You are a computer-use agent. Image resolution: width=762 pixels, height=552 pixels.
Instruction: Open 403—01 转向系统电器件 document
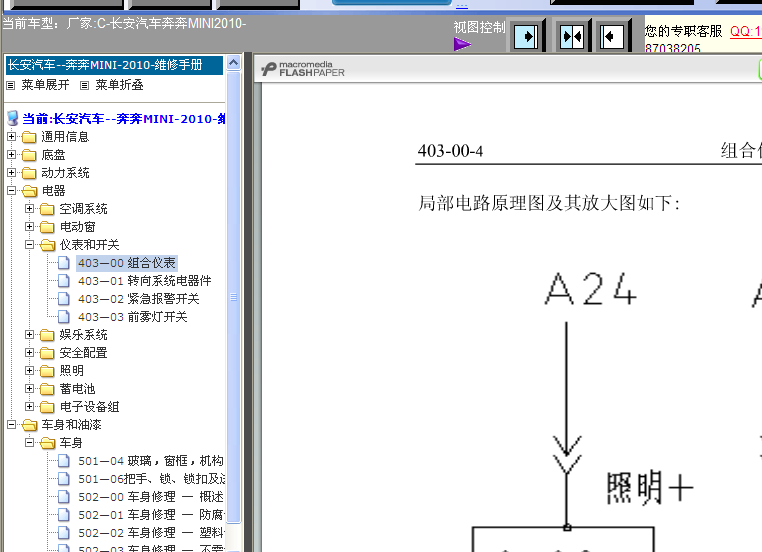[x=145, y=281]
